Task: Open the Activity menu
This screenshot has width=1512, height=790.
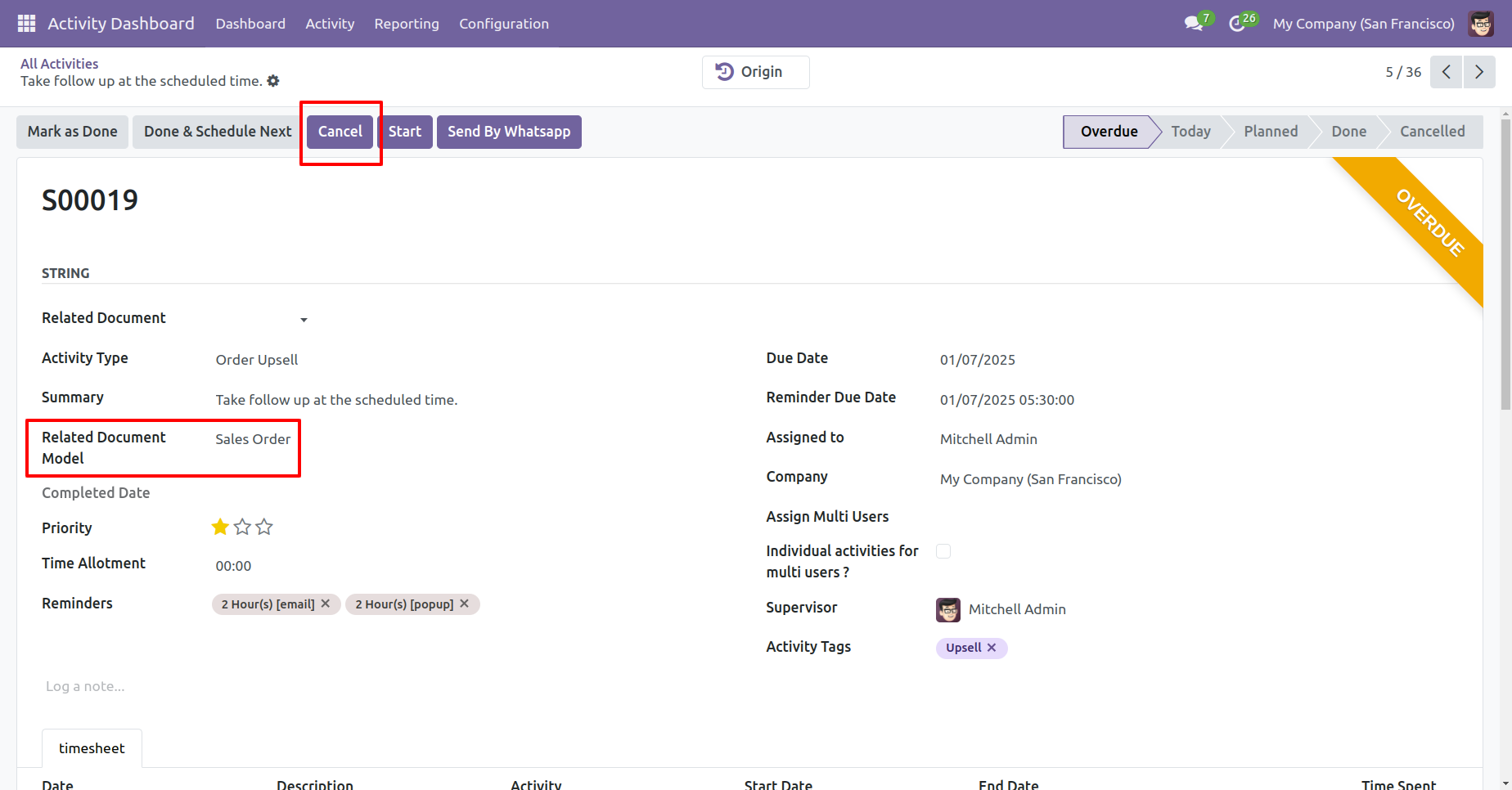Action: [x=330, y=24]
